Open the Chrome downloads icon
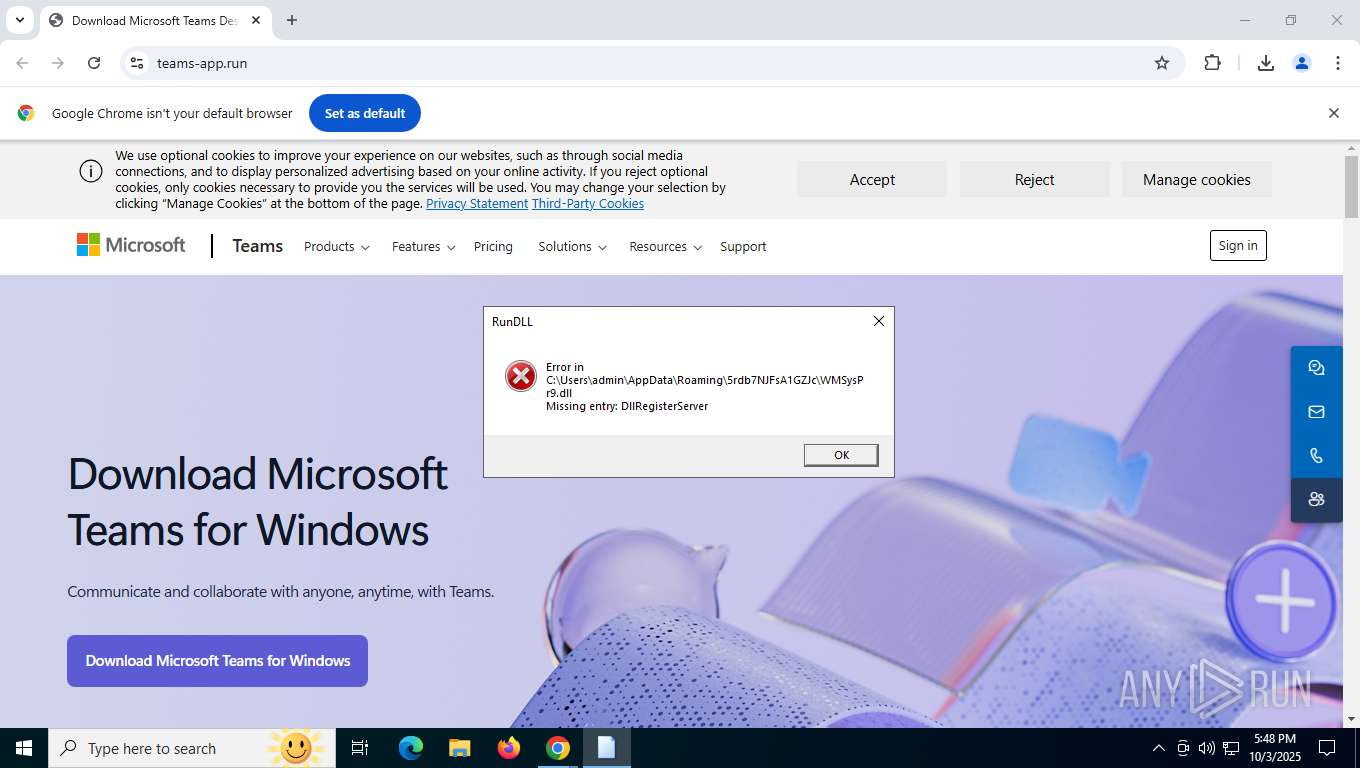1360x768 pixels. 1266,63
